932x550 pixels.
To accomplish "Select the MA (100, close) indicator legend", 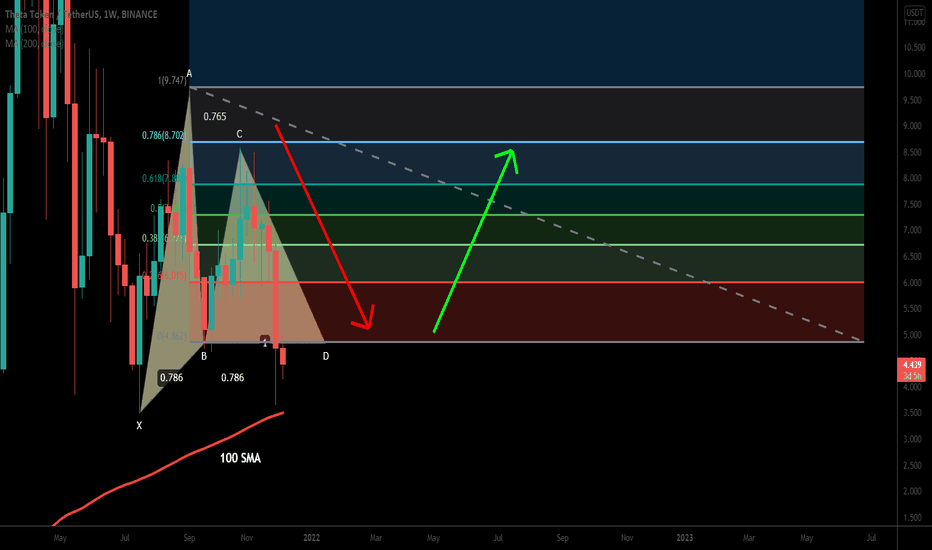I will pyautogui.click(x=34, y=29).
